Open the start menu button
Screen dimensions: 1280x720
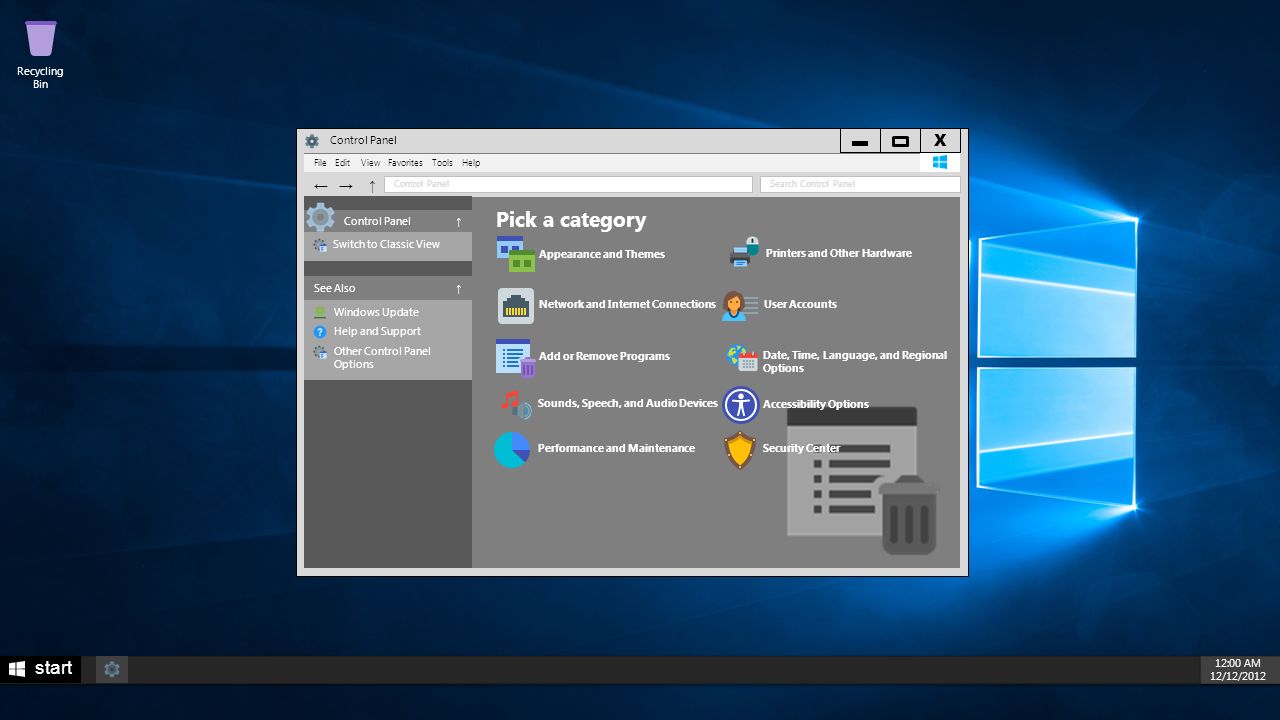[41, 669]
